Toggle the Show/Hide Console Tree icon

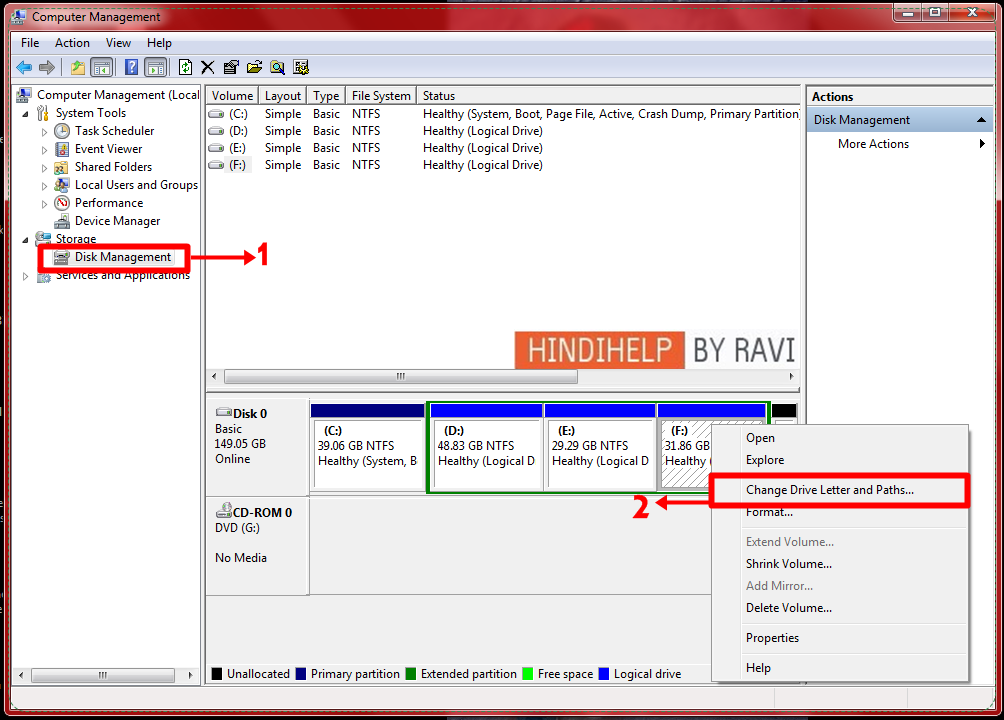coord(102,67)
